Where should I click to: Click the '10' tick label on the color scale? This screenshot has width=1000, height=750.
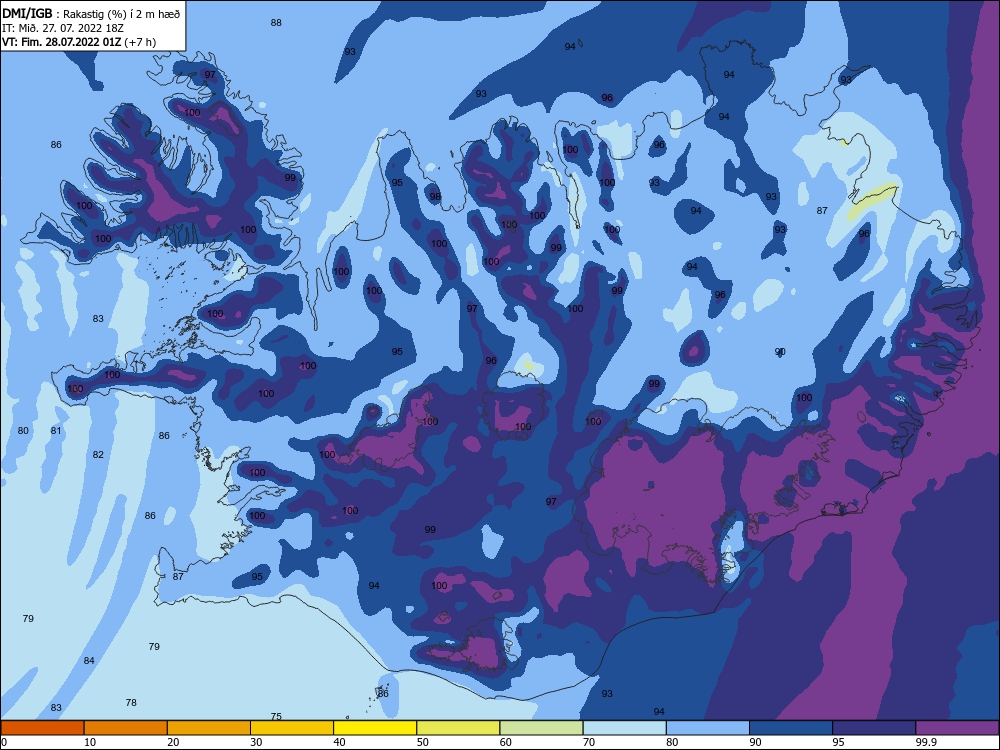click(90, 742)
